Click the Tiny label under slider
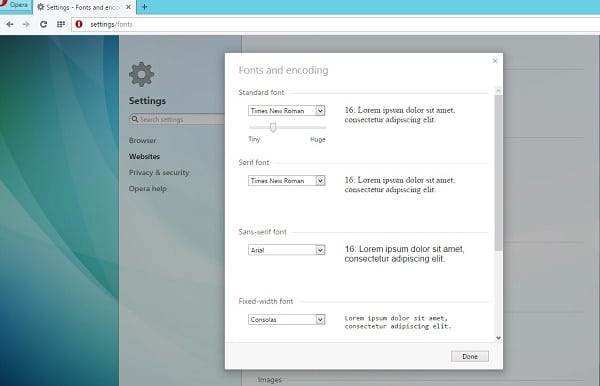 pos(254,139)
